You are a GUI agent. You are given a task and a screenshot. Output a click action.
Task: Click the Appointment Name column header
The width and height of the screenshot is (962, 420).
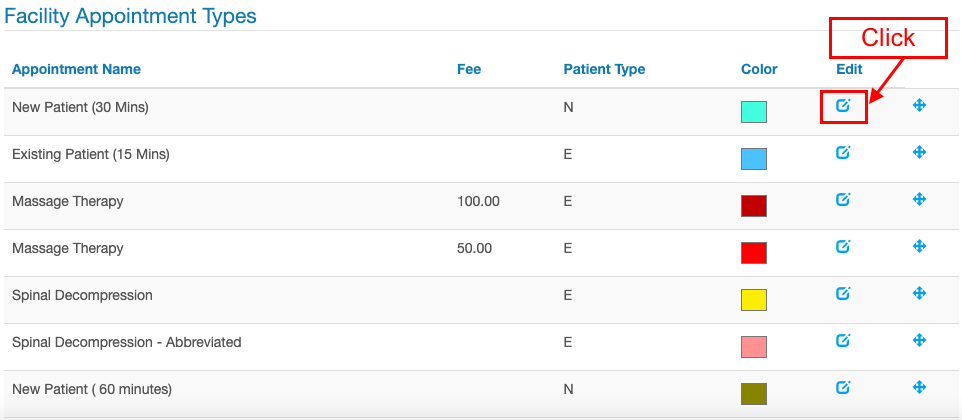tap(76, 69)
